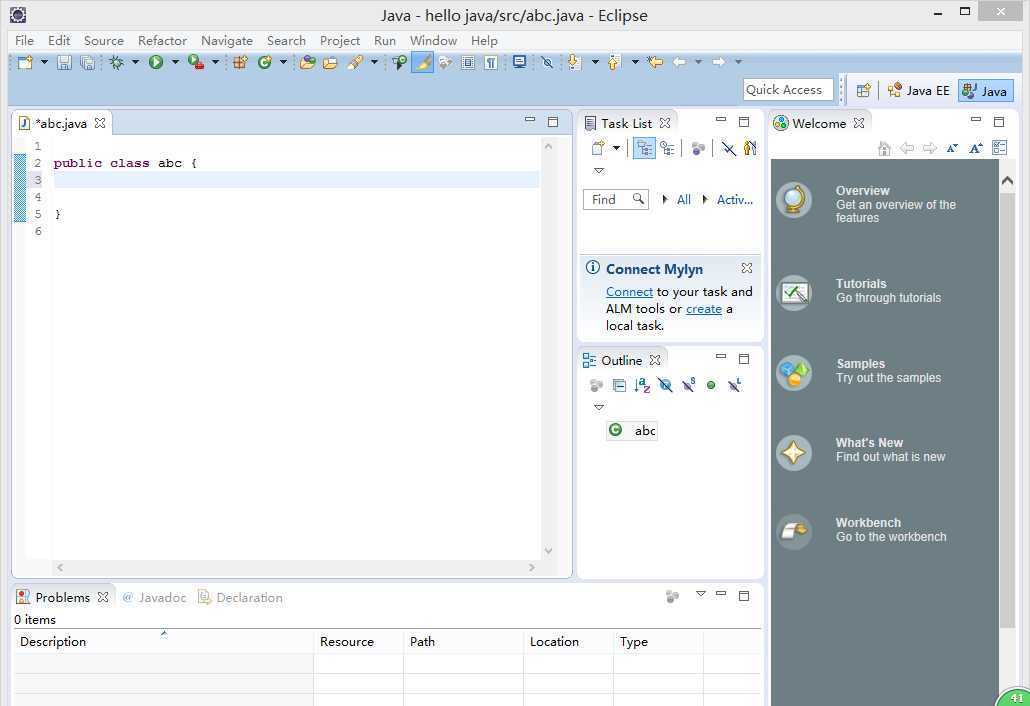Image resolution: width=1030 pixels, height=706 pixels.
Task: Toggle Categorized view in Task List
Action: tap(644, 148)
